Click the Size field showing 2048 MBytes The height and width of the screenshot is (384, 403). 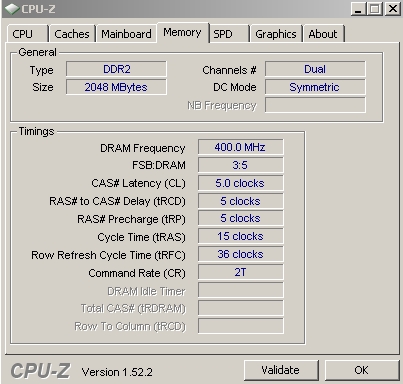click(x=116, y=87)
